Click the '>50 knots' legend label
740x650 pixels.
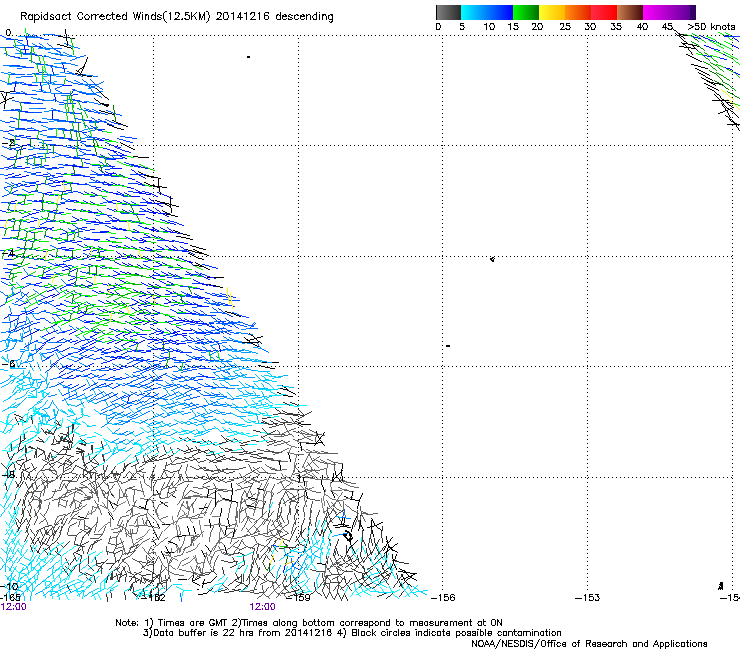pyautogui.click(x=711, y=27)
